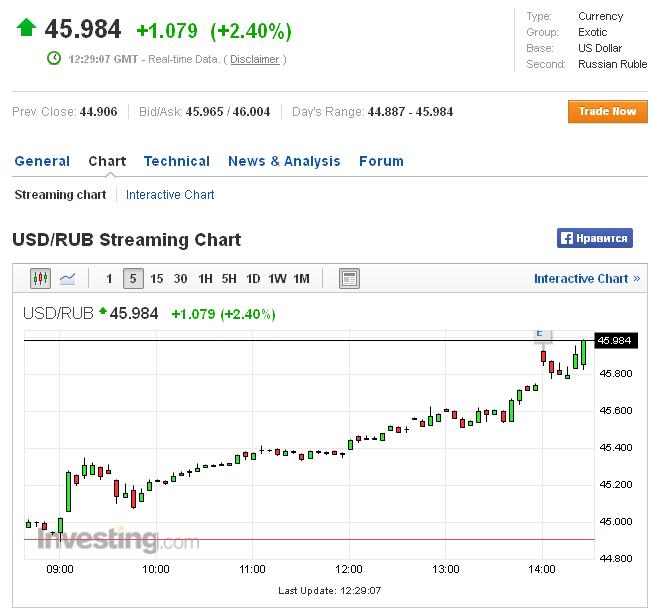The height and width of the screenshot is (614, 652).
Task: Switch to the line chart type icon
Action: 67,278
